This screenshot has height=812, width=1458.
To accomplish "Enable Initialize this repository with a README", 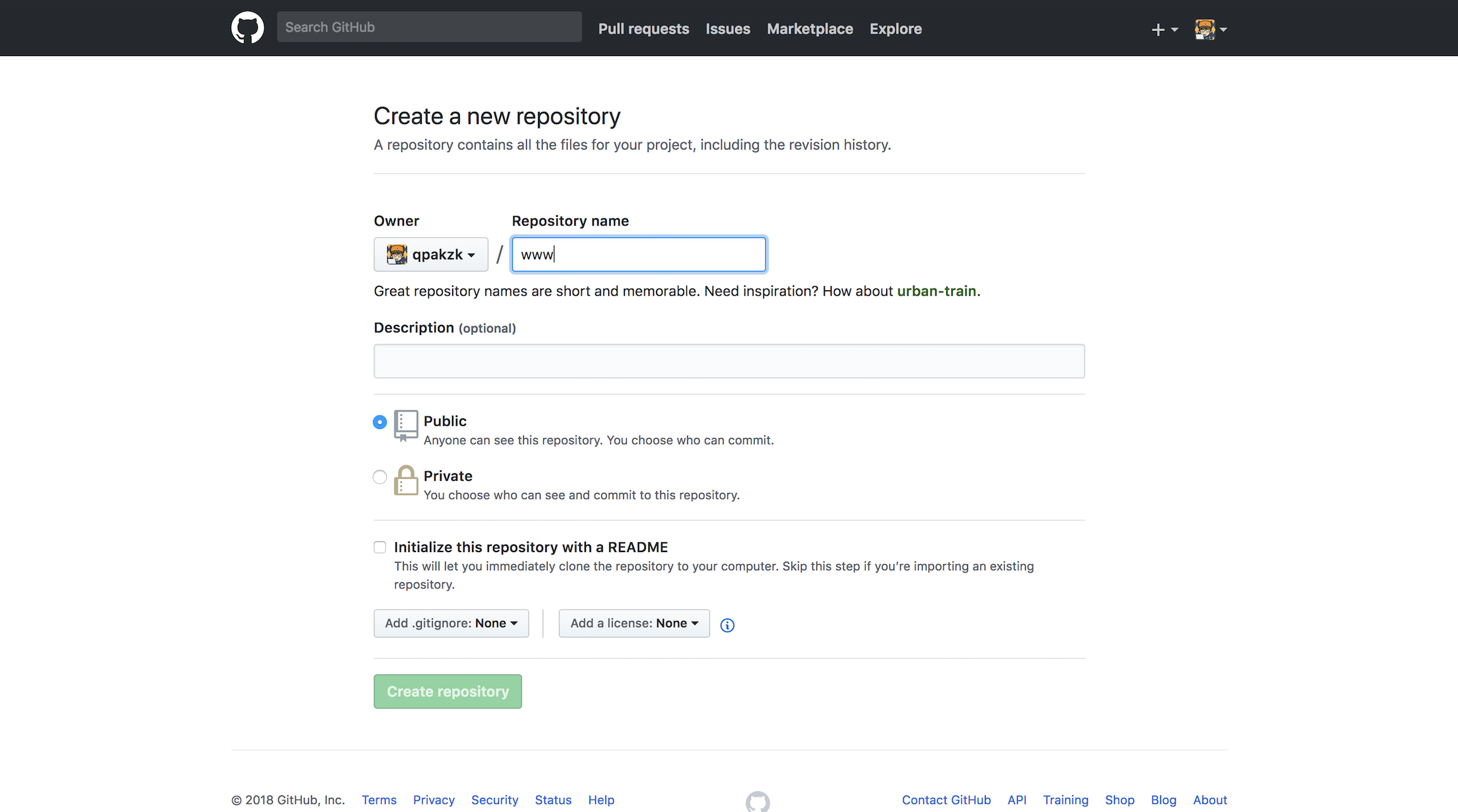I will [x=380, y=547].
